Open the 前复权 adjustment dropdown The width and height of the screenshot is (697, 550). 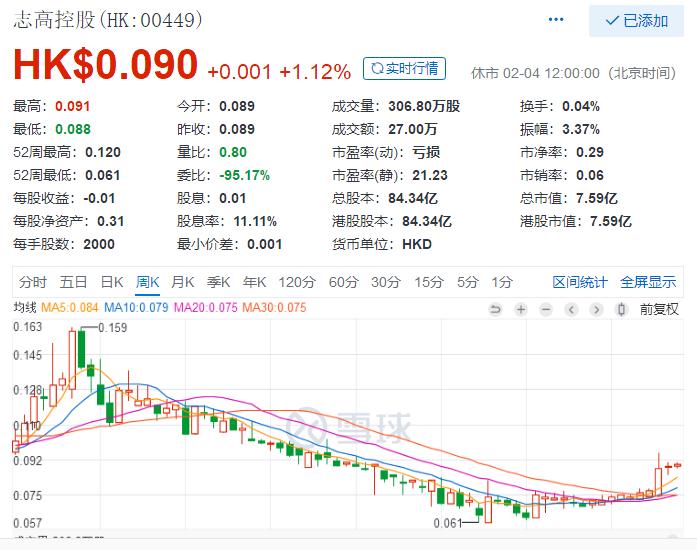[659, 309]
